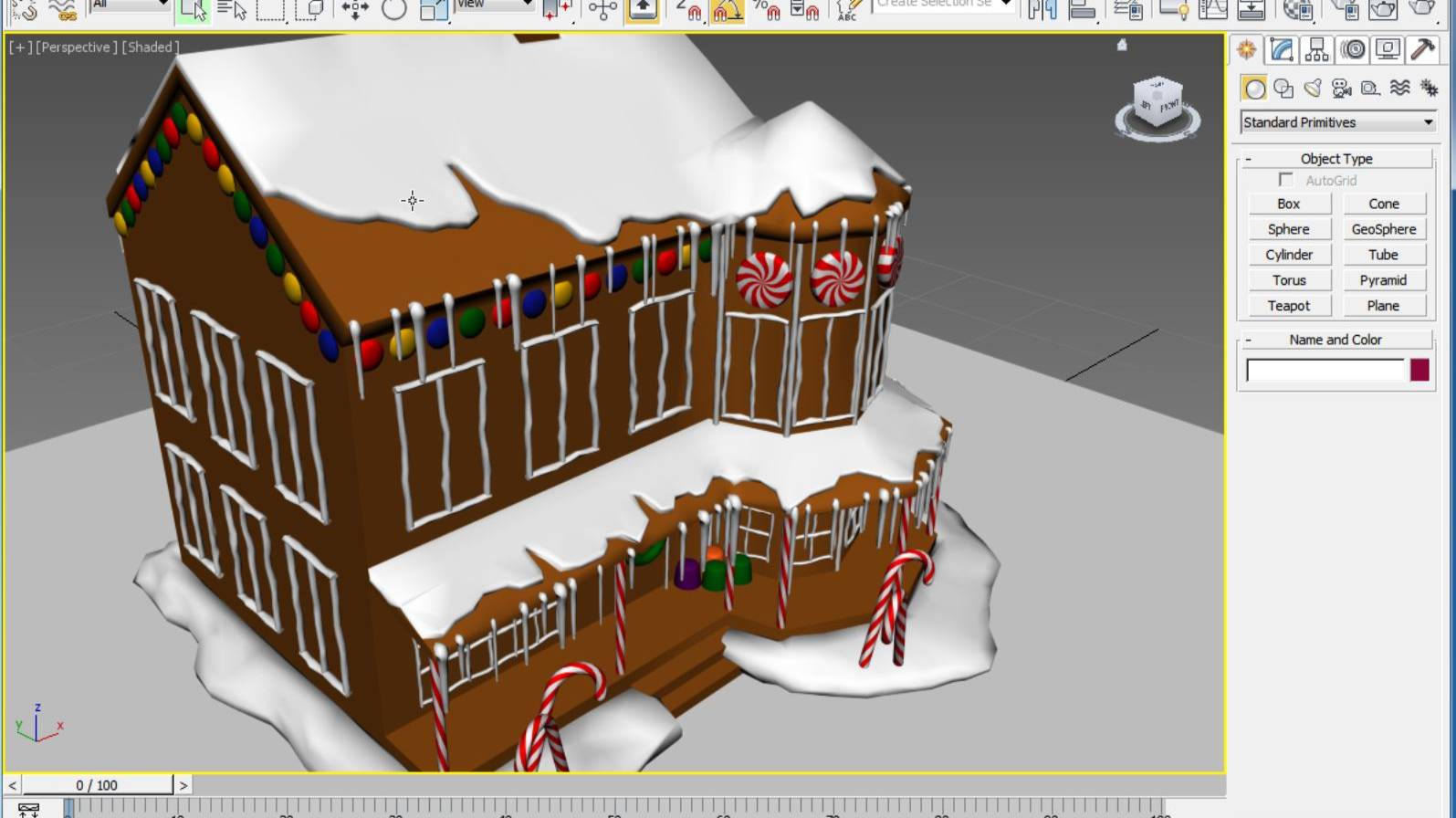Open the [+] viewport general menu
Viewport: 1456px width, 818px height.
[x=19, y=47]
